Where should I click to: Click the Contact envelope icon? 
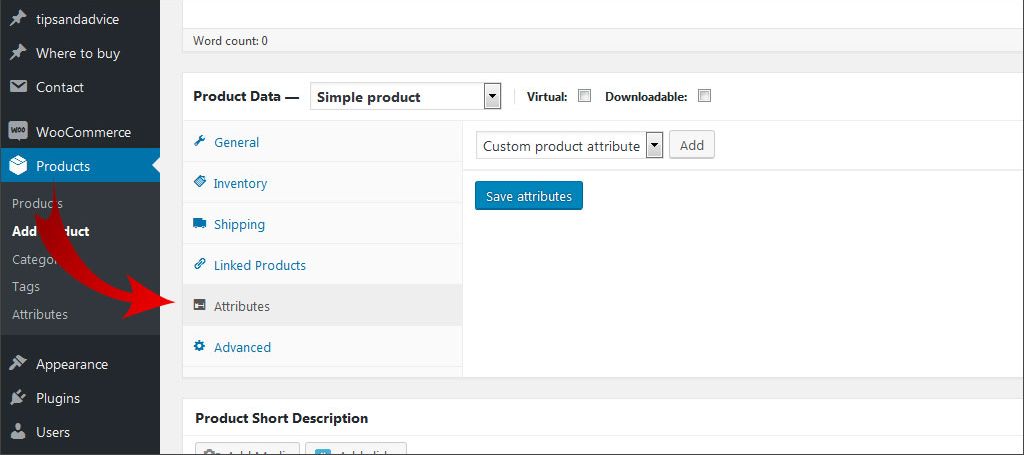pyautogui.click(x=18, y=87)
